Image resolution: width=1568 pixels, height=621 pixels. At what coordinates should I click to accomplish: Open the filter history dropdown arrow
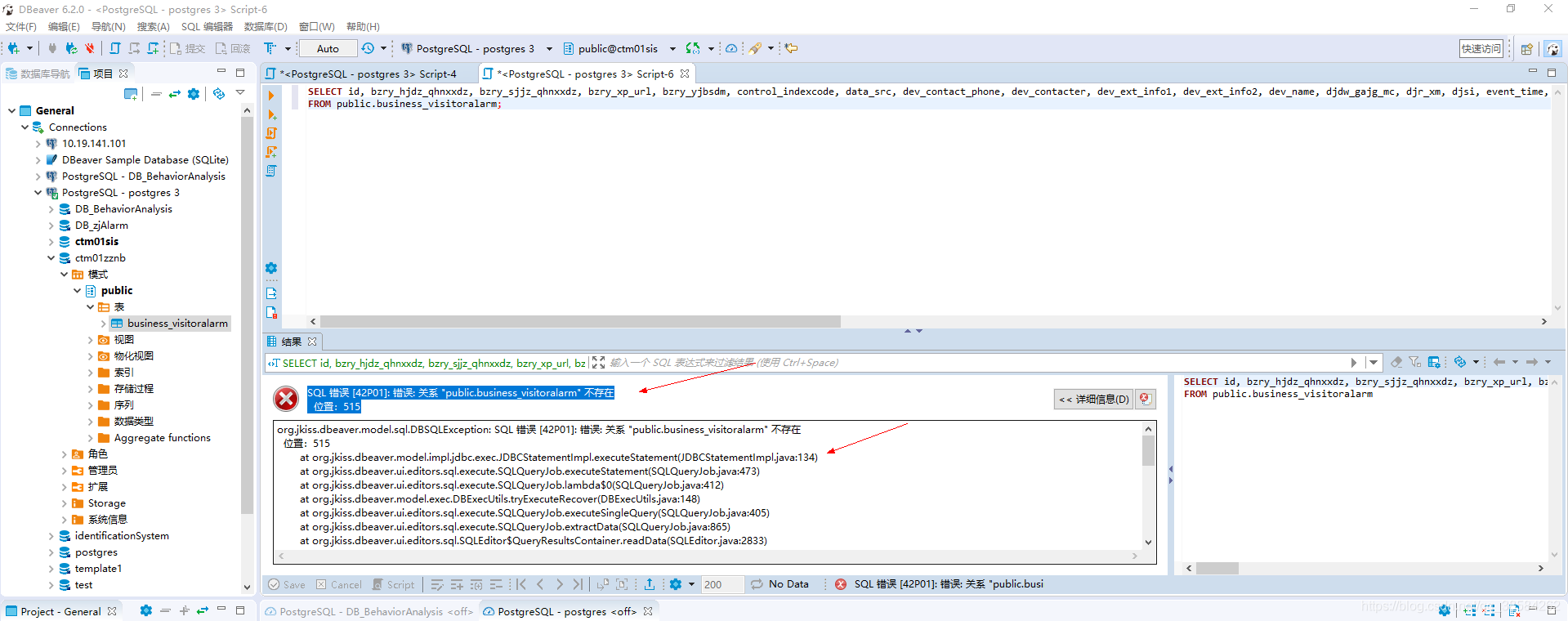1374,362
